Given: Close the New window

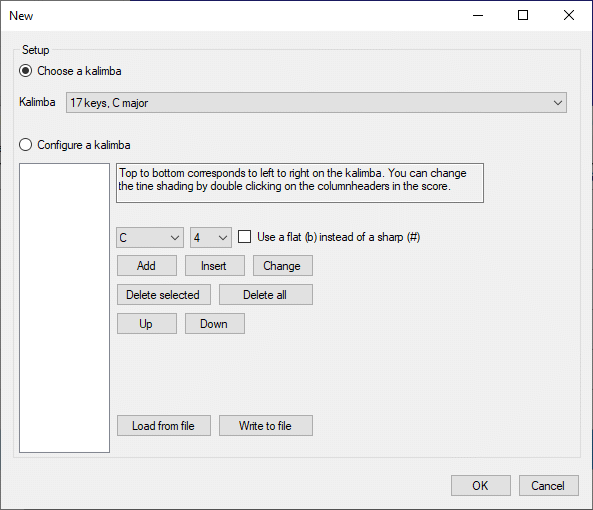Looking at the screenshot, I should pos(569,16).
